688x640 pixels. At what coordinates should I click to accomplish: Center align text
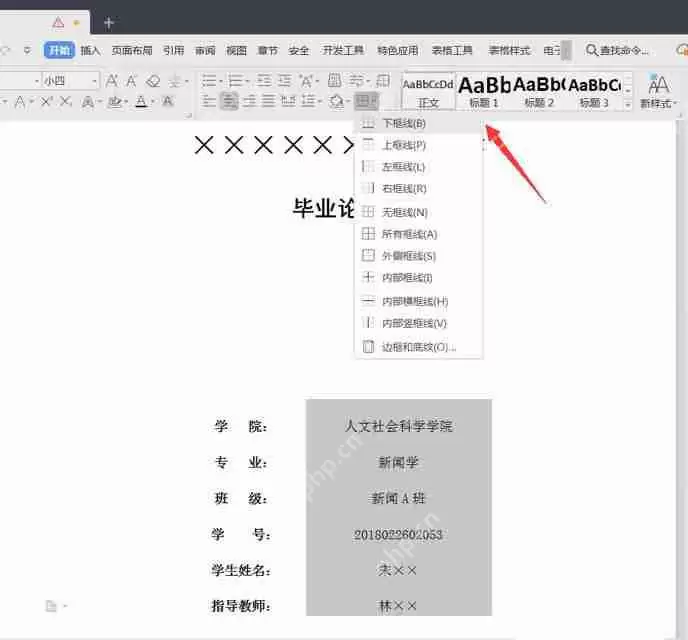[x=229, y=102]
